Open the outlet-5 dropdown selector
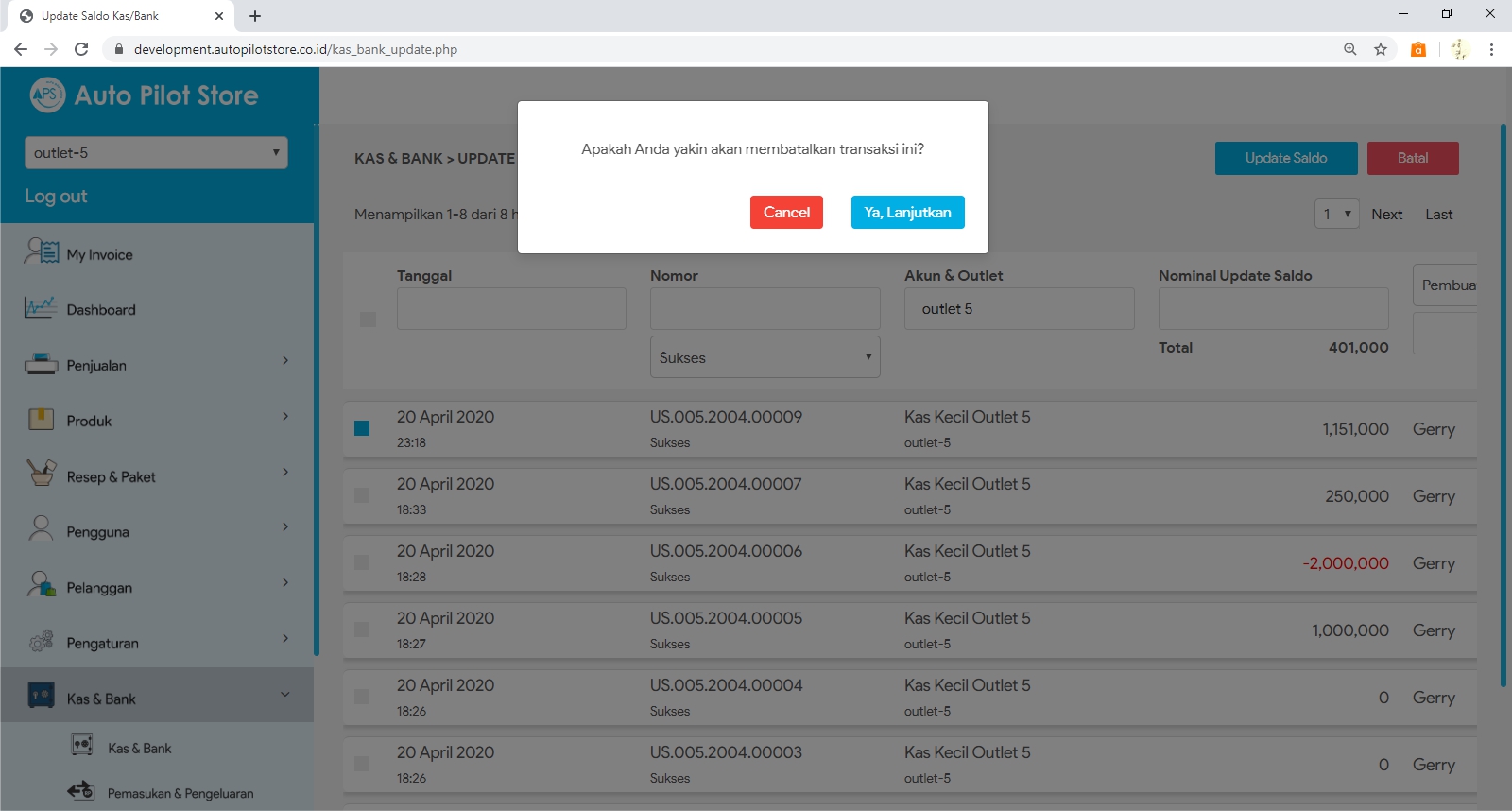 156,153
